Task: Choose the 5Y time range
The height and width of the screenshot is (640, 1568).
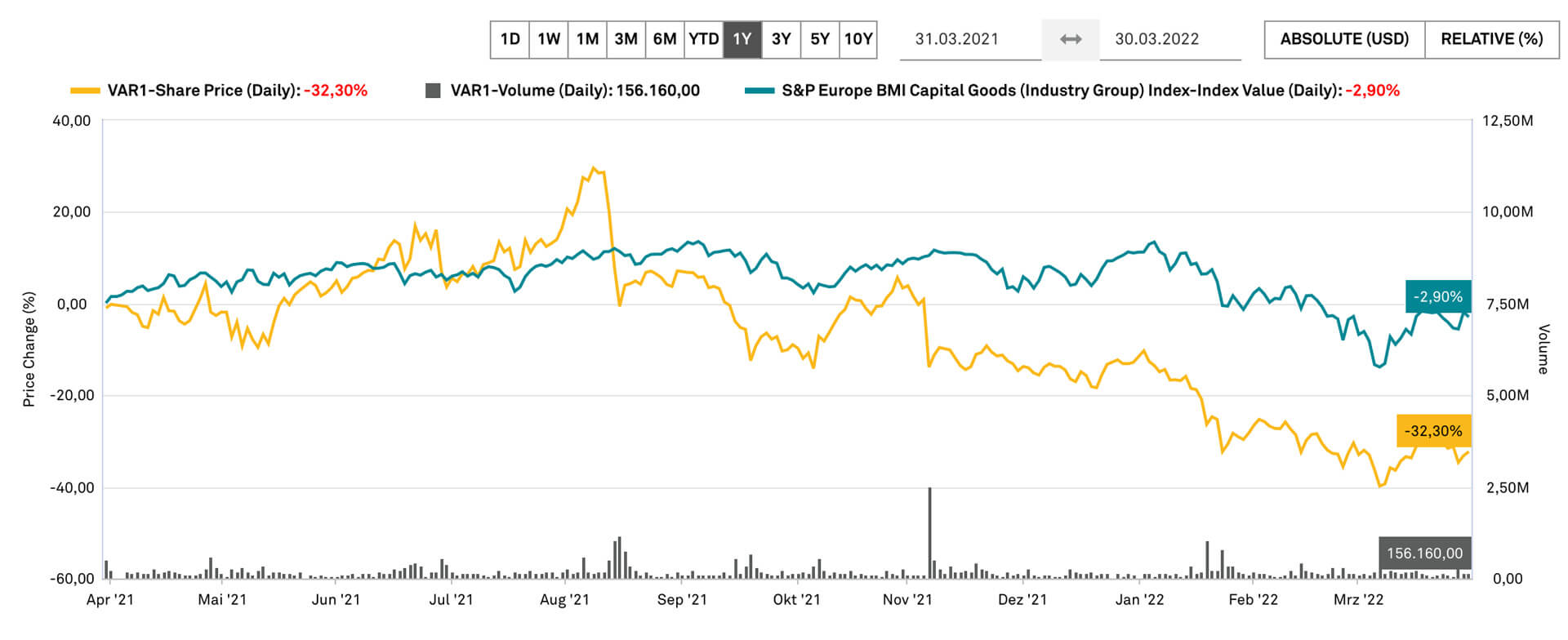Action: [819, 39]
